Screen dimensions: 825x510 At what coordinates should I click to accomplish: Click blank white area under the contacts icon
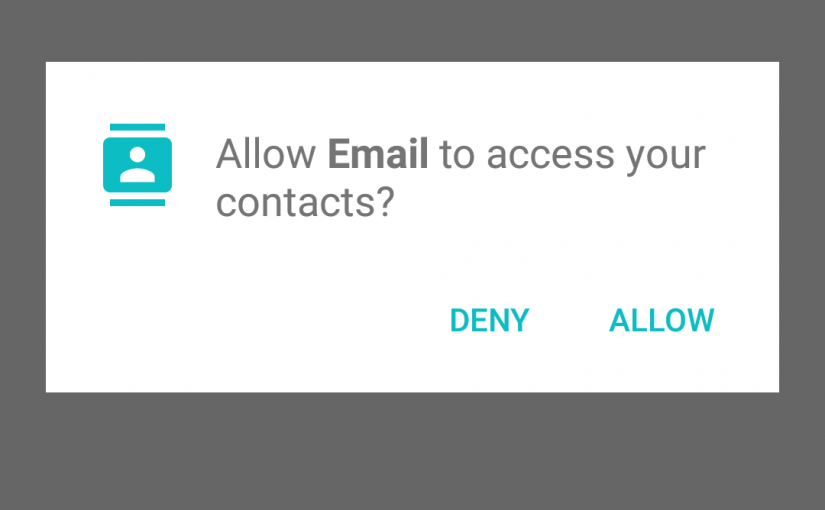click(x=137, y=274)
